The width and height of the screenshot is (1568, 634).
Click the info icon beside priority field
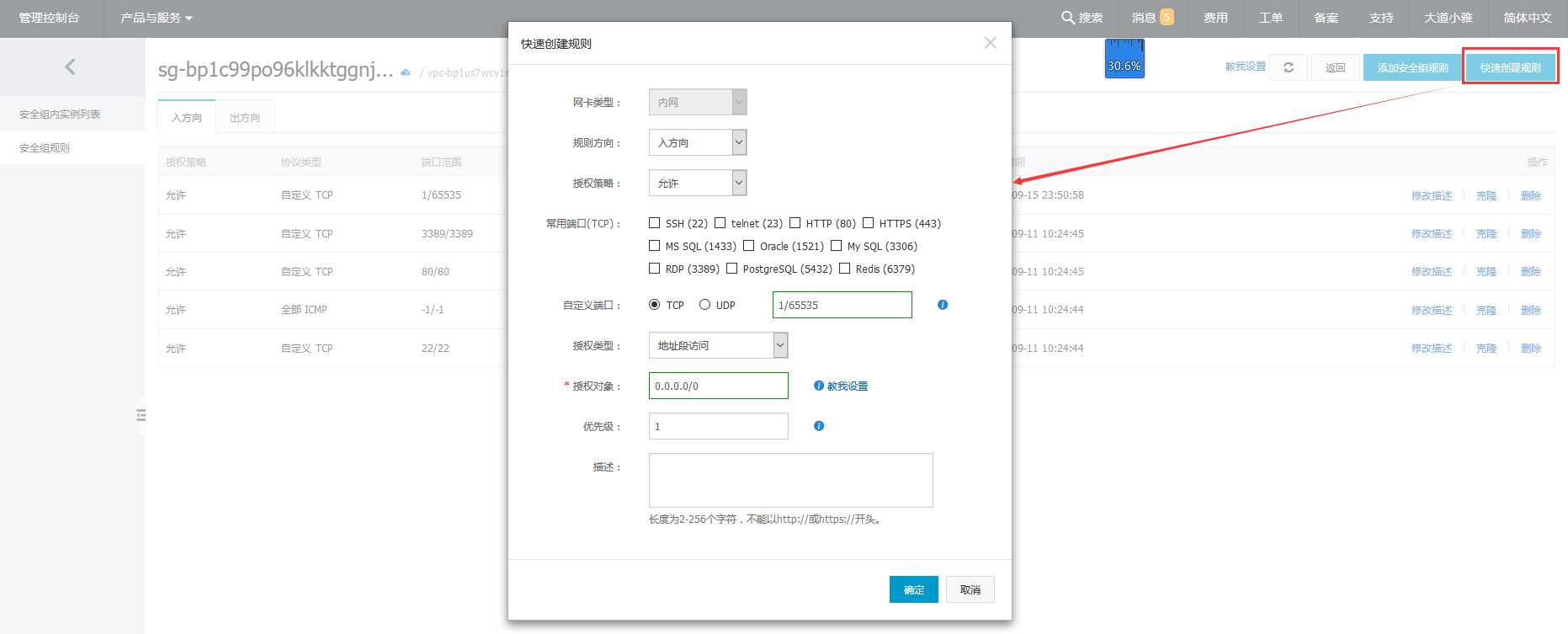tap(819, 426)
